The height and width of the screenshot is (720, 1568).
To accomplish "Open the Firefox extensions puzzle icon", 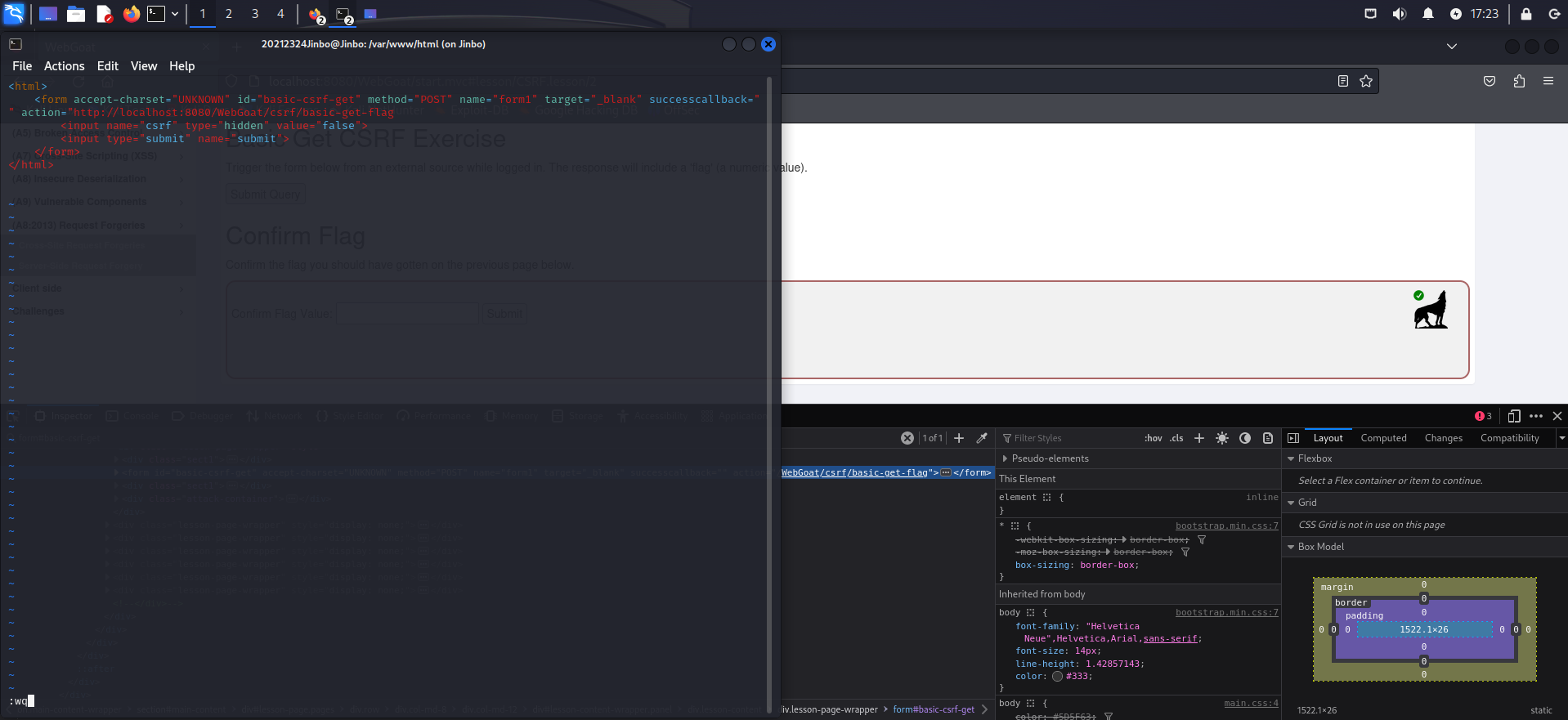I will [x=1519, y=81].
